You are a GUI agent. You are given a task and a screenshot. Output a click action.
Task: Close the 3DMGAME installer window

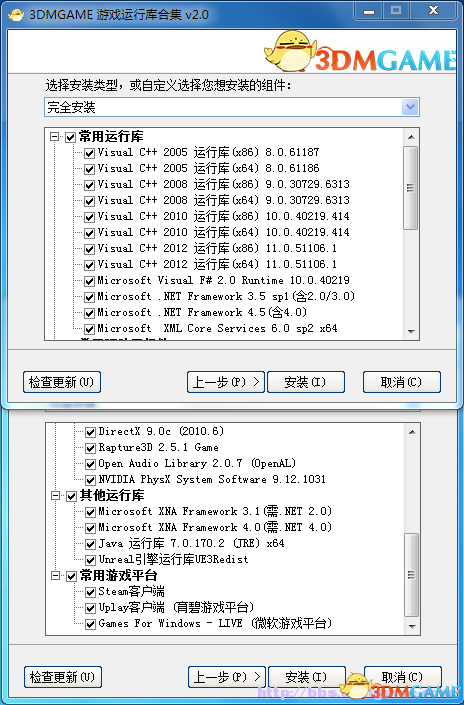coord(433,11)
